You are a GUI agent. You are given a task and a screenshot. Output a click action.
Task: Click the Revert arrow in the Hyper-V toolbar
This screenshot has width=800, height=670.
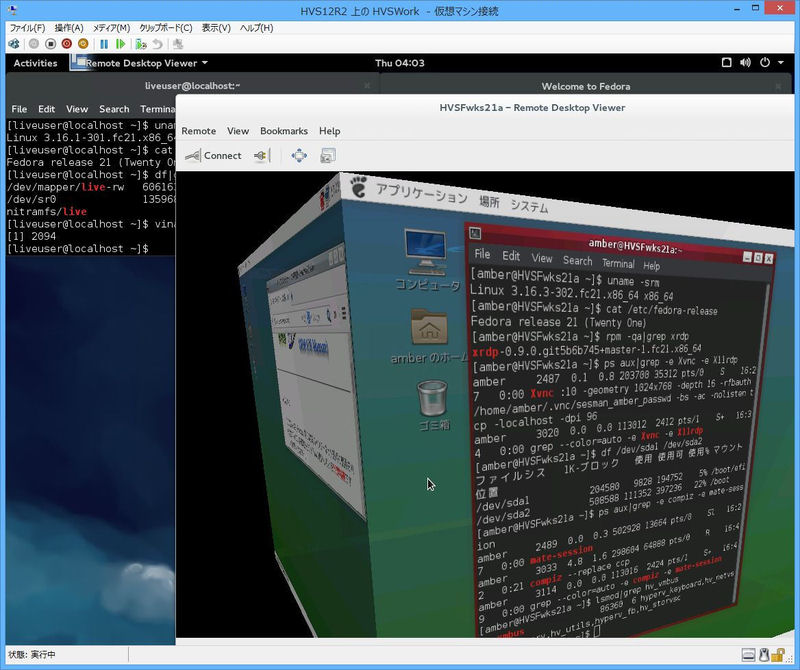coord(158,44)
